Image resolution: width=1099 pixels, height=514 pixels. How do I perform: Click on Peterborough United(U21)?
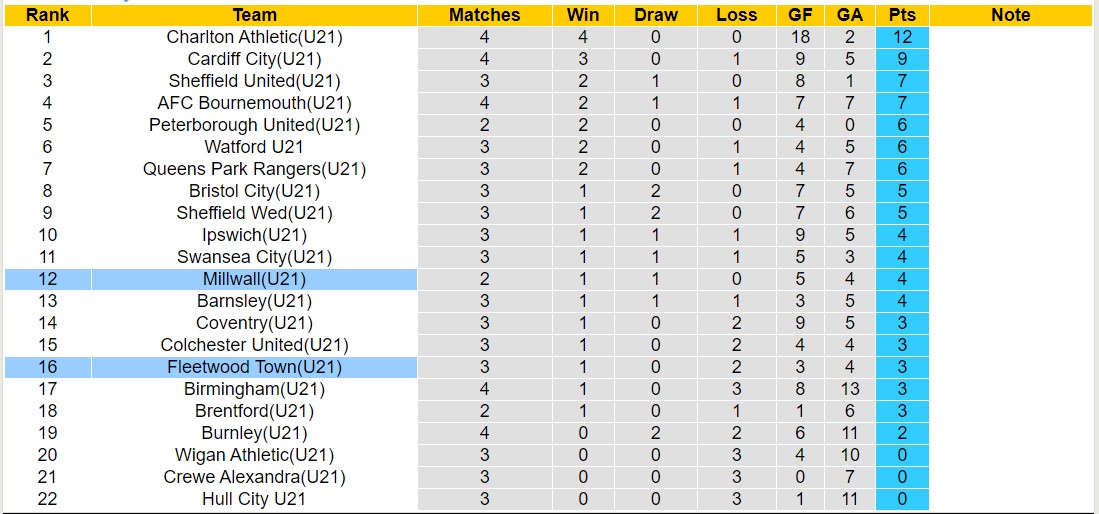click(254, 125)
